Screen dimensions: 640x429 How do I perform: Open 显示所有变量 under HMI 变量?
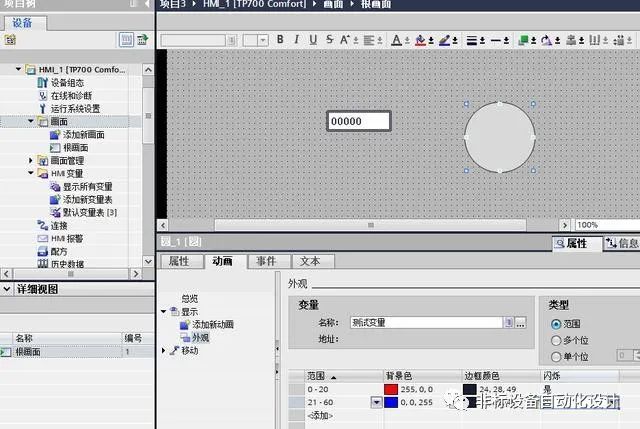coord(88,187)
